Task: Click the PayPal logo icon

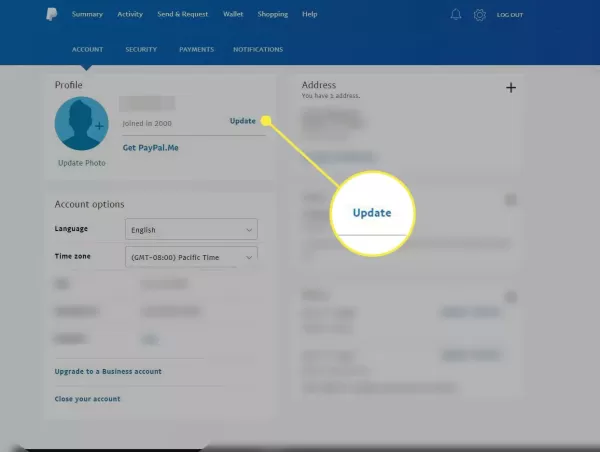Action: [52, 15]
